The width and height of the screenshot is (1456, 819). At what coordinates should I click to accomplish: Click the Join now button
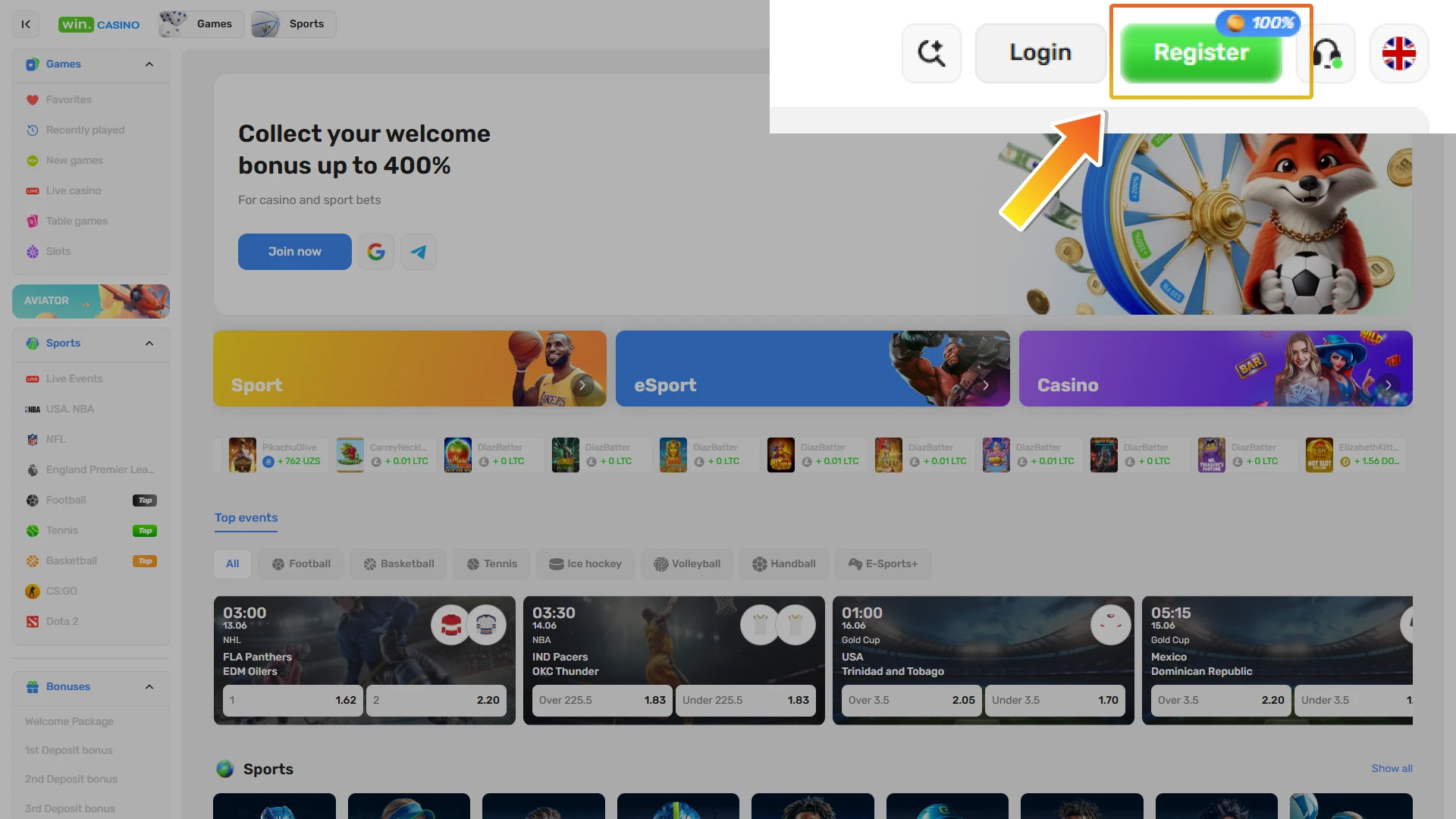(294, 251)
